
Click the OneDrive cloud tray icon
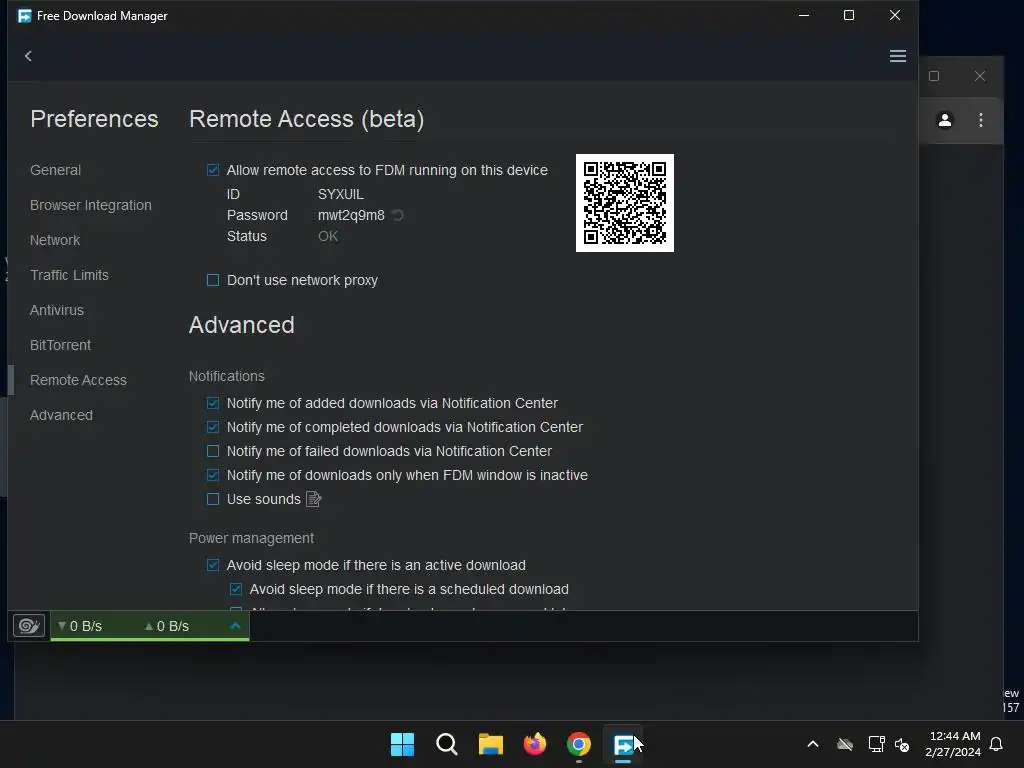pyautogui.click(x=845, y=744)
